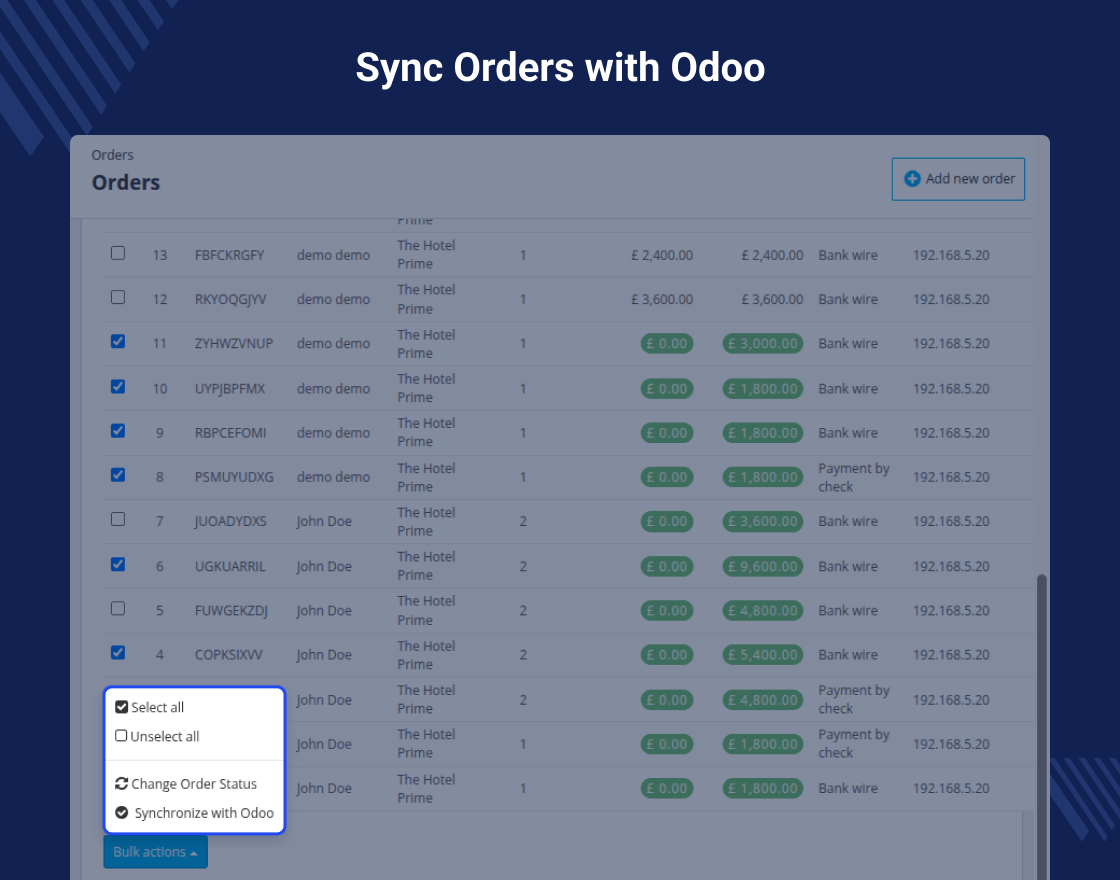
Task: Click the £ 2,400.00 total for order 13
Action: coord(772,255)
